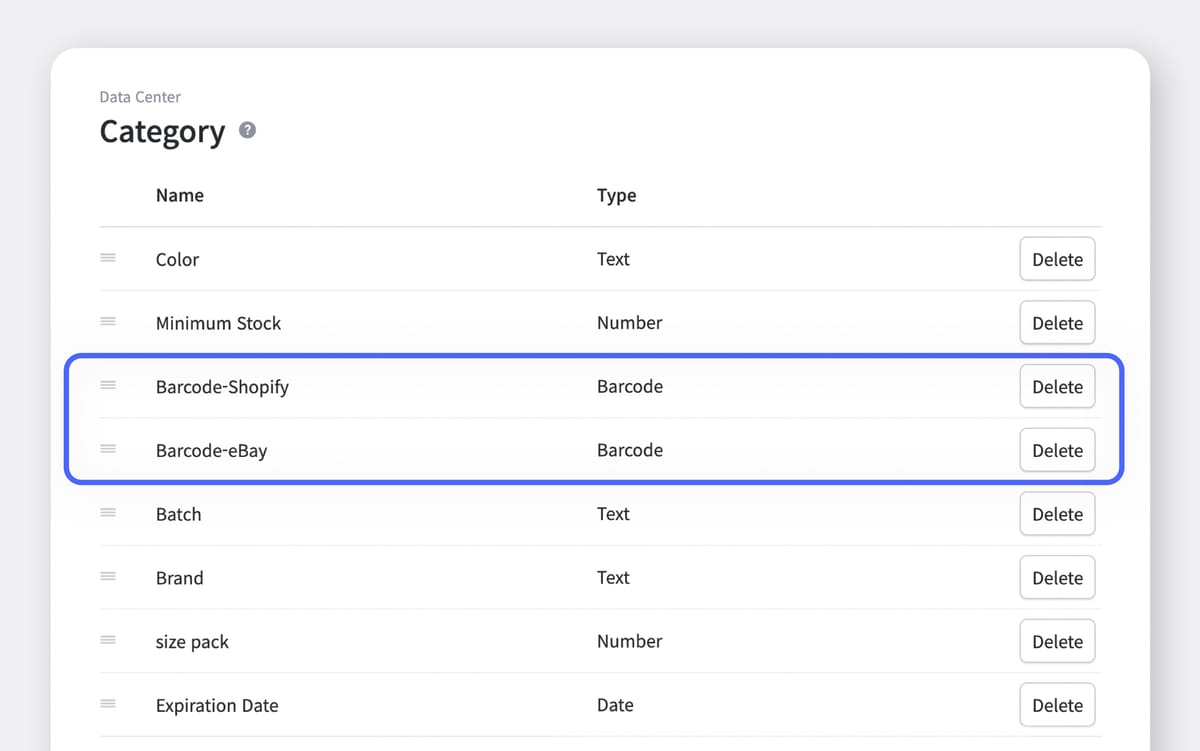Click the help question mark beside Category
1200x751 pixels.
(x=248, y=131)
